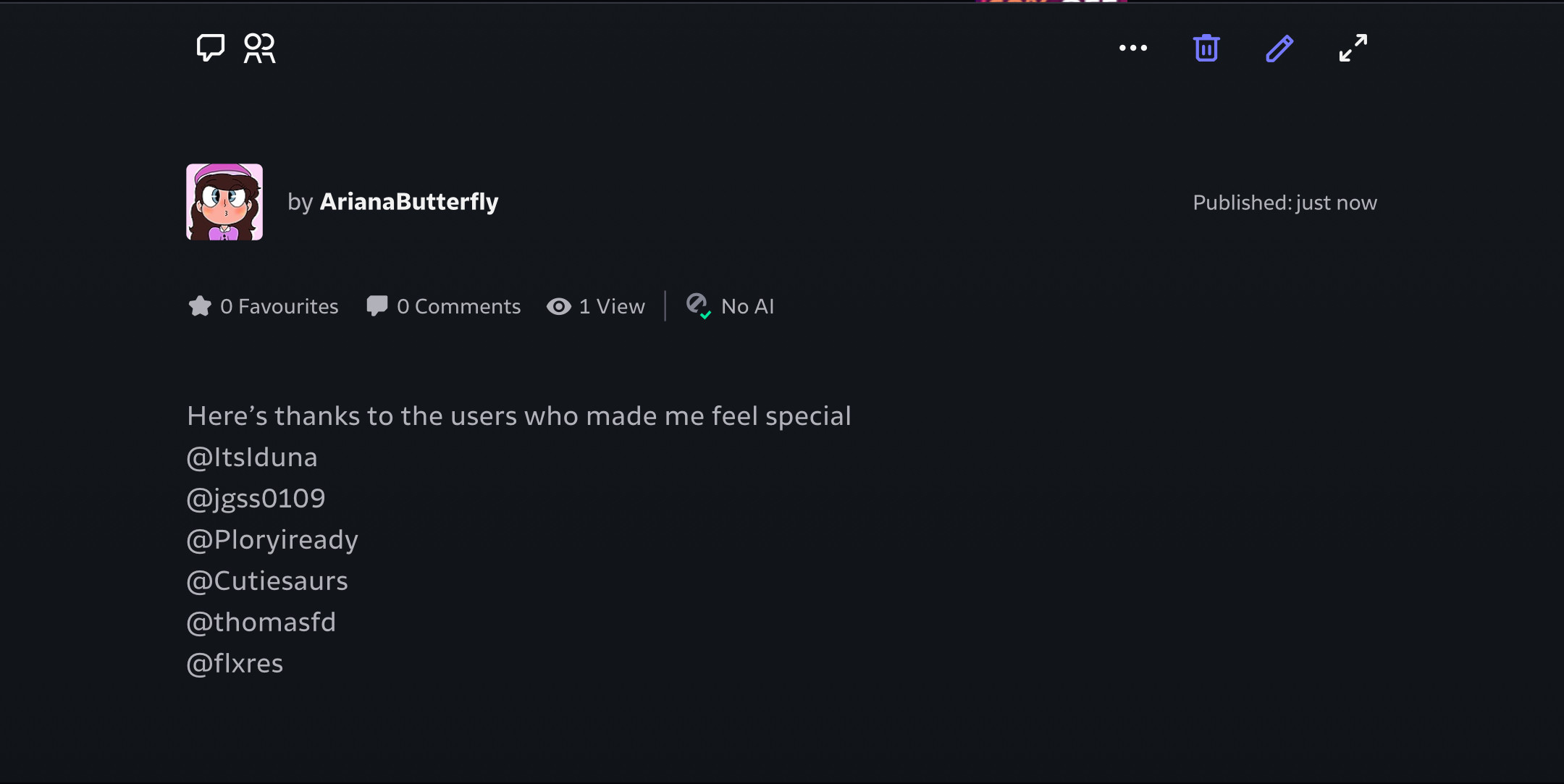Click the No AI badge icon
Viewport: 1564px width, 784px height.
click(x=698, y=305)
